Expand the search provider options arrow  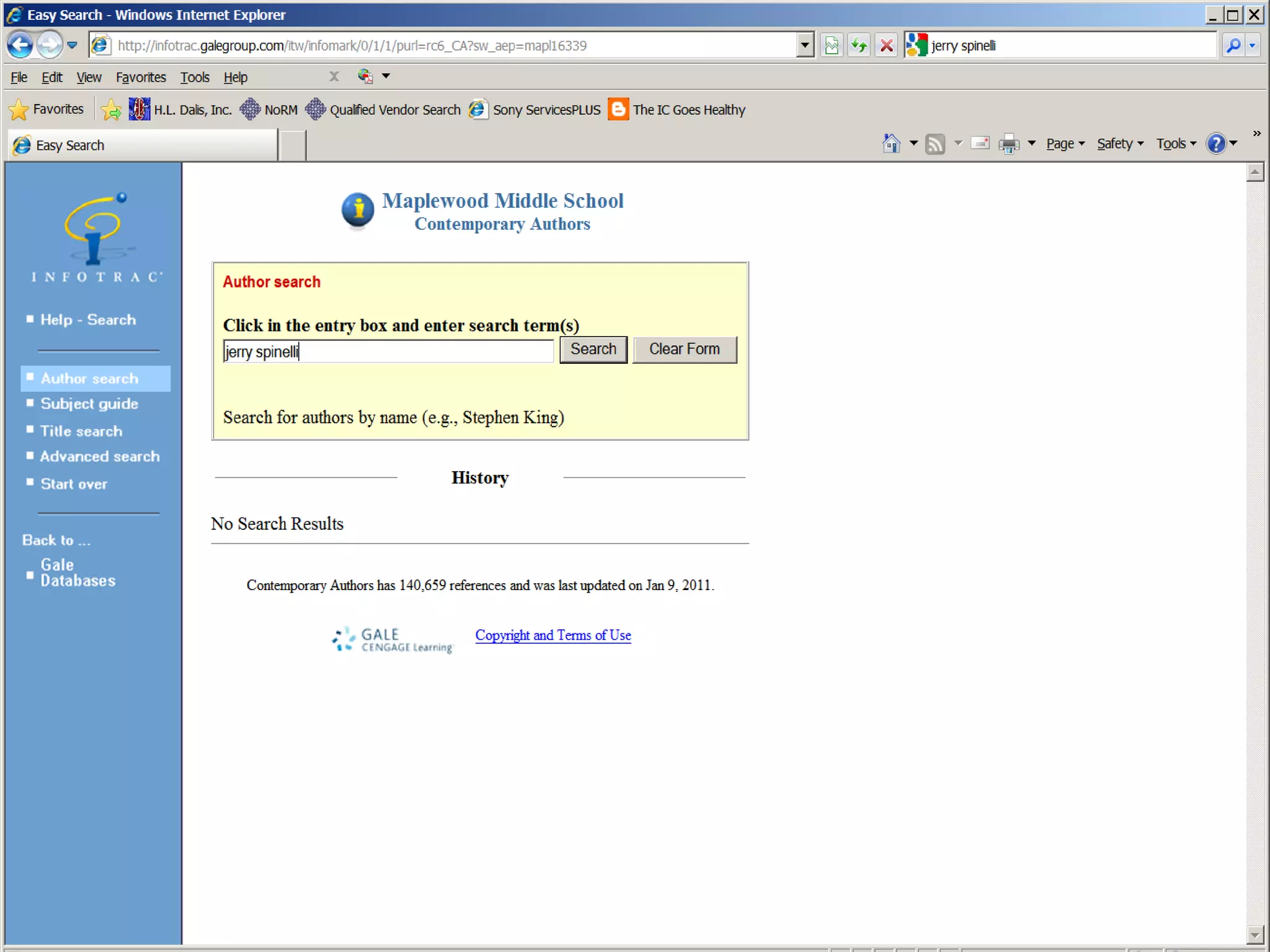(1253, 45)
